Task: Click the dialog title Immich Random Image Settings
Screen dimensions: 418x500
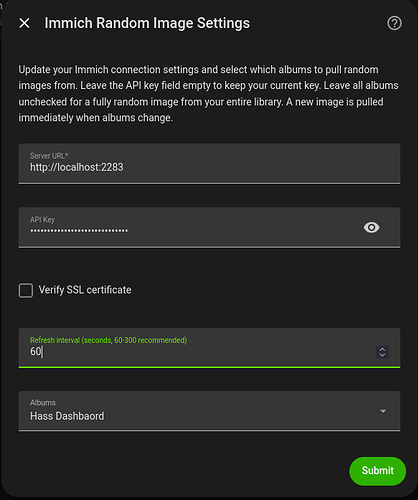Action: point(147,23)
